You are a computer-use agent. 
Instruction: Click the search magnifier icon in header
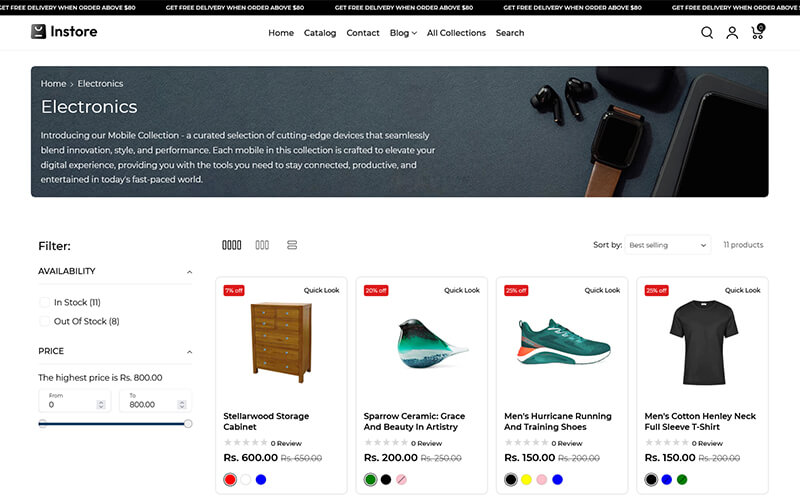click(x=707, y=33)
